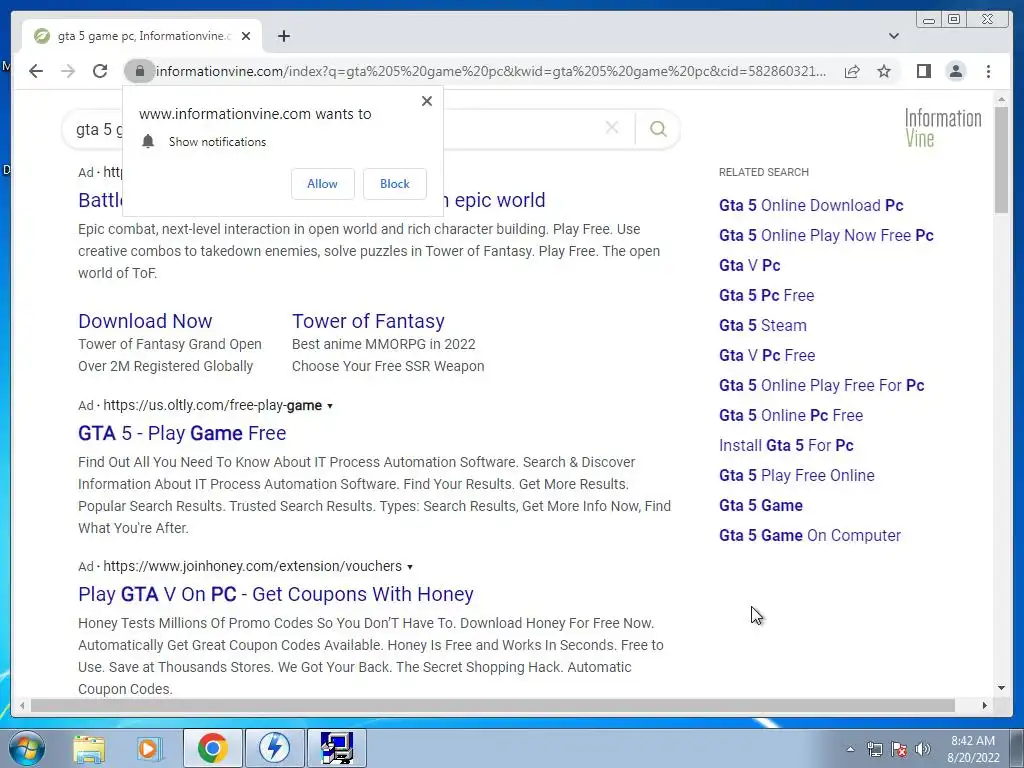Click horizontal scrollbar right arrow
Screen dimensions: 1024x768
[x=984, y=705]
